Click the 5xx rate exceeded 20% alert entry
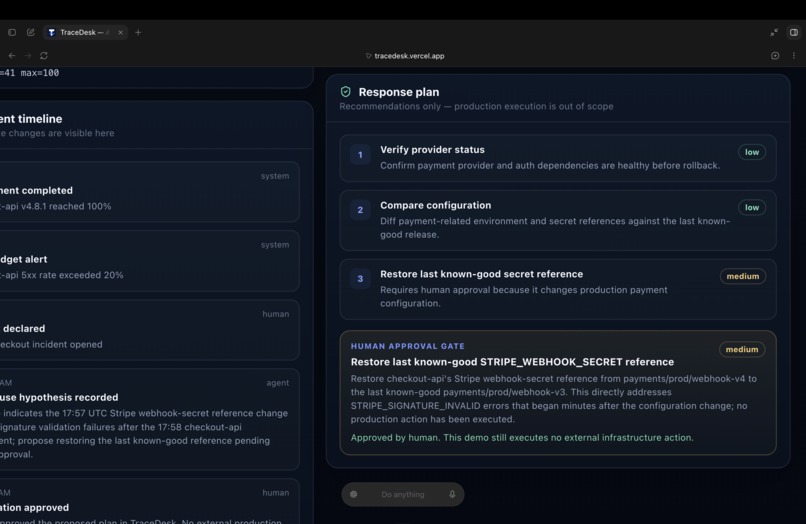Image resolution: width=806 pixels, height=524 pixels. [x=149, y=261]
